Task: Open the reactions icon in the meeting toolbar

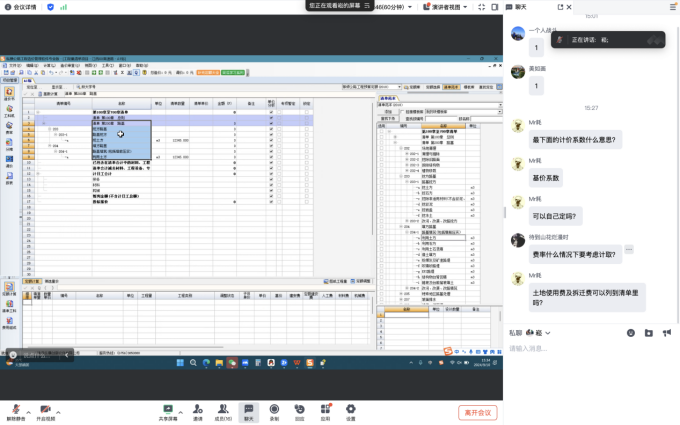Action: tap(299, 412)
